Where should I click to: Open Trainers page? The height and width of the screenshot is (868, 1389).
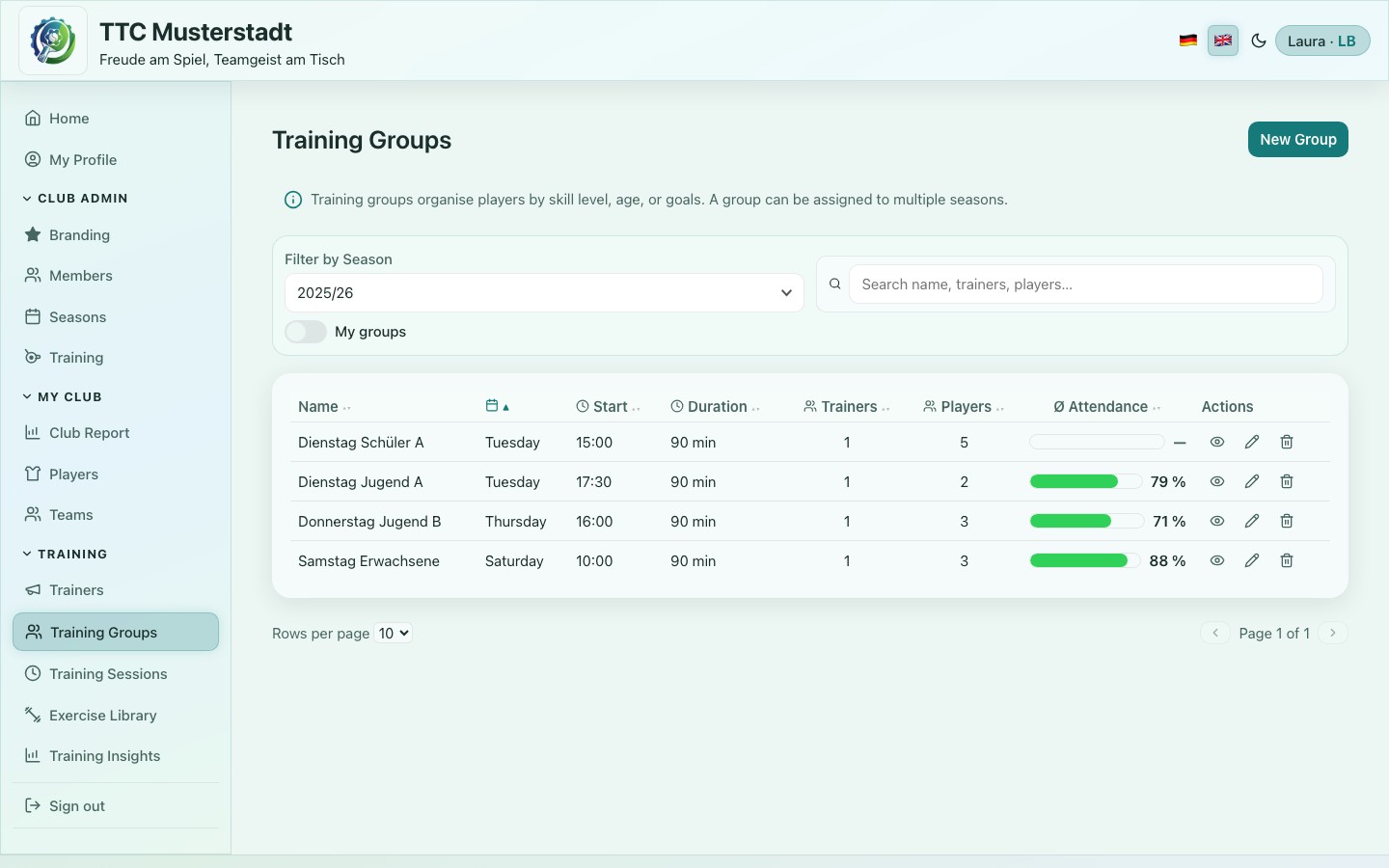pyautogui.click(x=116, y=590)
